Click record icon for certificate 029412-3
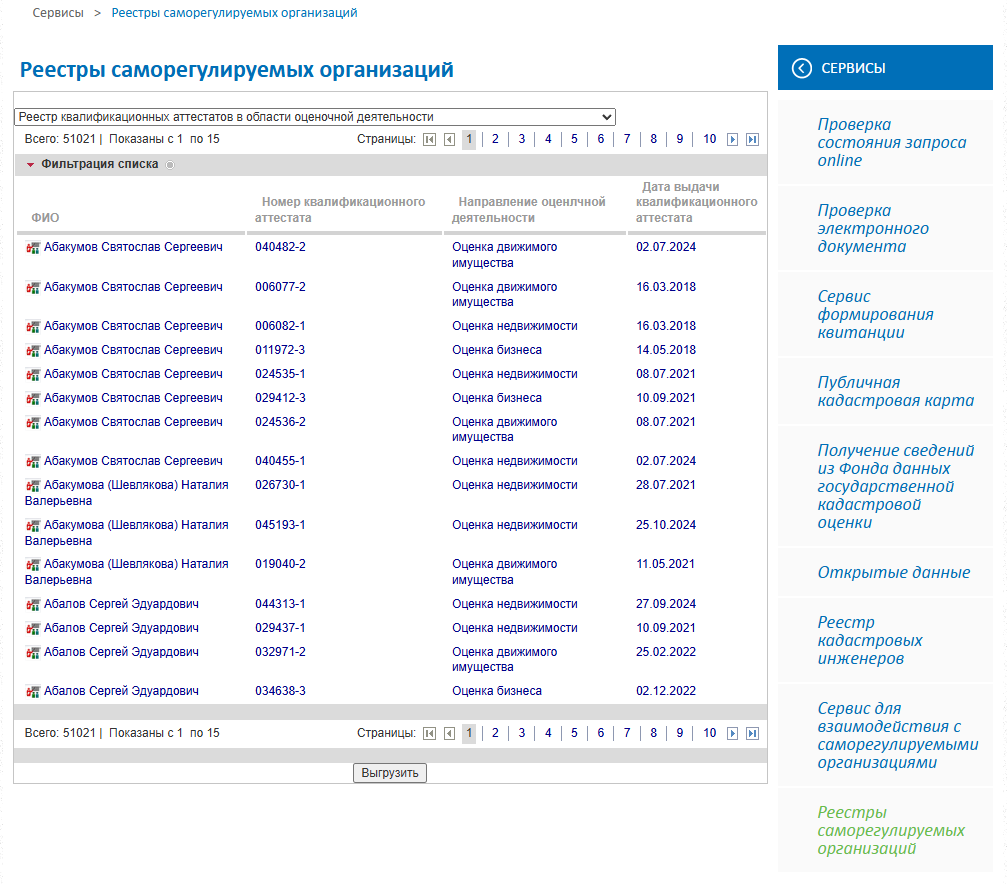The width and height of the screenshot is (1007, 884). coord(33,399)
